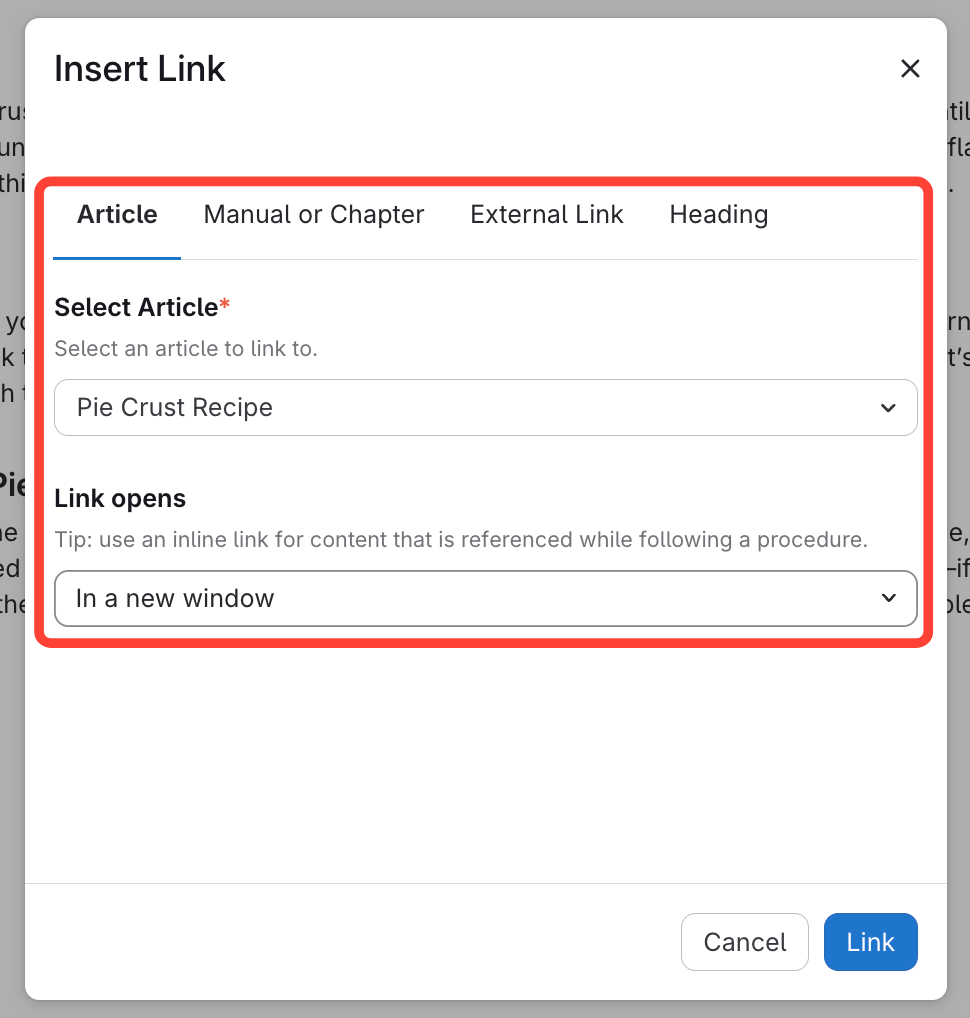Screen dimensions: 970x1018
Task: Click the red required asterisk after Select Article
Action: click(225, 307)
